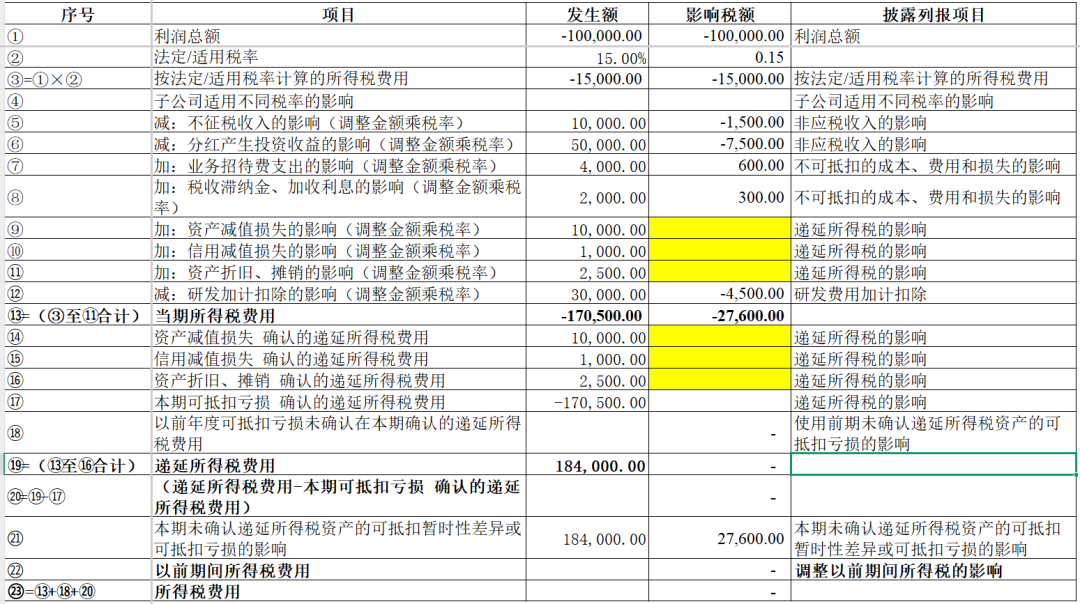
Task: Click the 使用前期未确认递延所得税资产的可抵扣亏损的影响 cell
Action: coord(933,433)
